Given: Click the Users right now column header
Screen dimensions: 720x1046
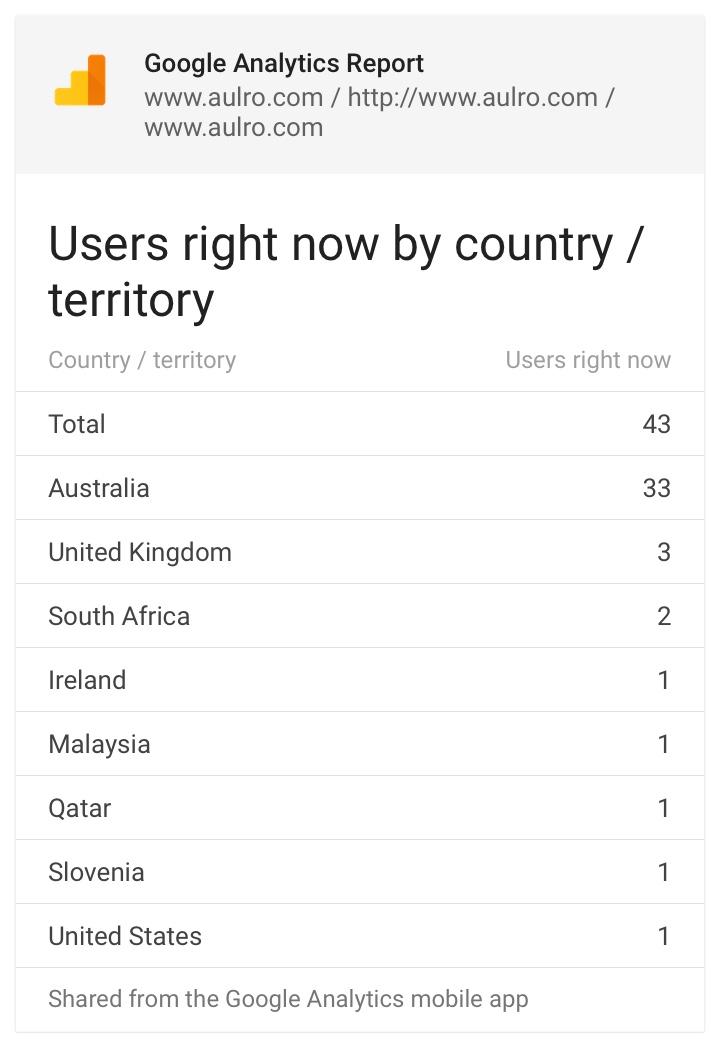Looking at the screenshot, I should 588,360.
